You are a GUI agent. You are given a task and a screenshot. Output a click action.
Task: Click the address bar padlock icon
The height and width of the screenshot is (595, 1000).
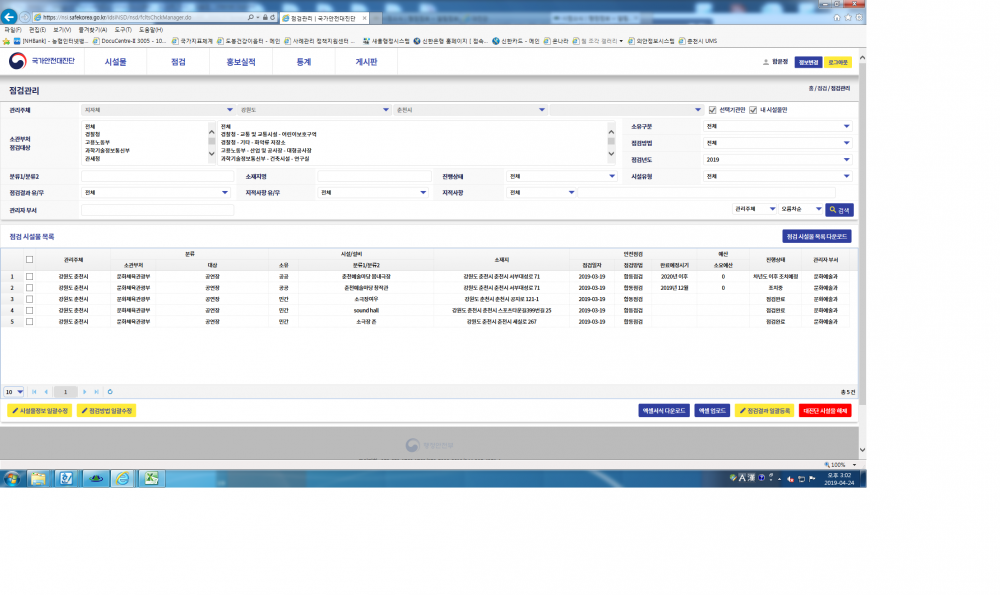click(265, 18)
